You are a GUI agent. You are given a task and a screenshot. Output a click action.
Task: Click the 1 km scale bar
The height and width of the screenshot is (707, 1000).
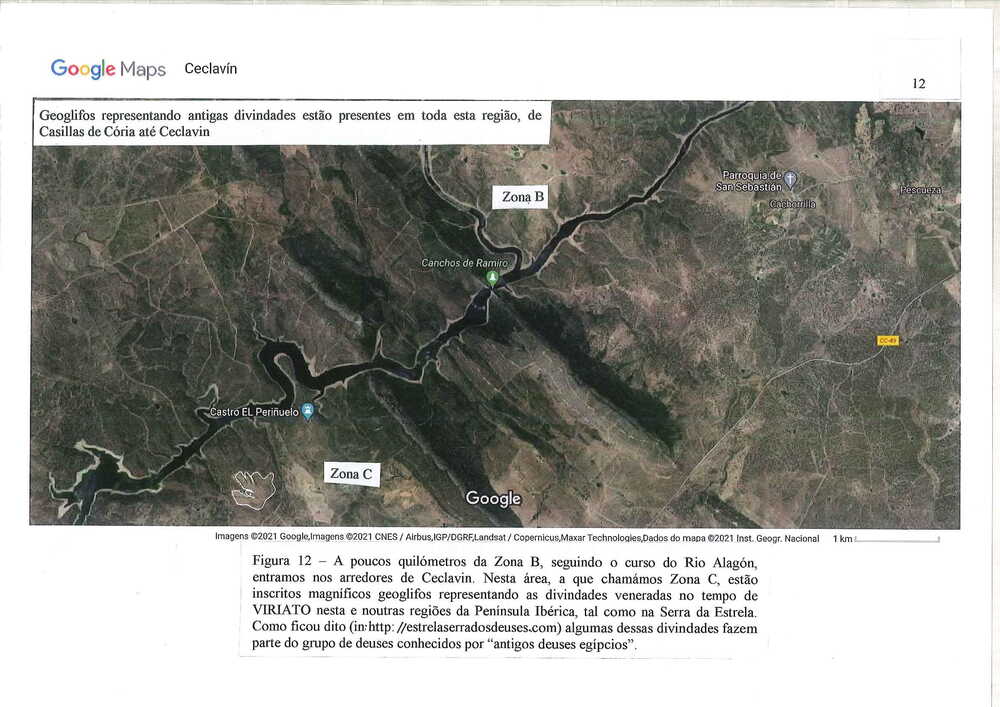pos(896,539)
